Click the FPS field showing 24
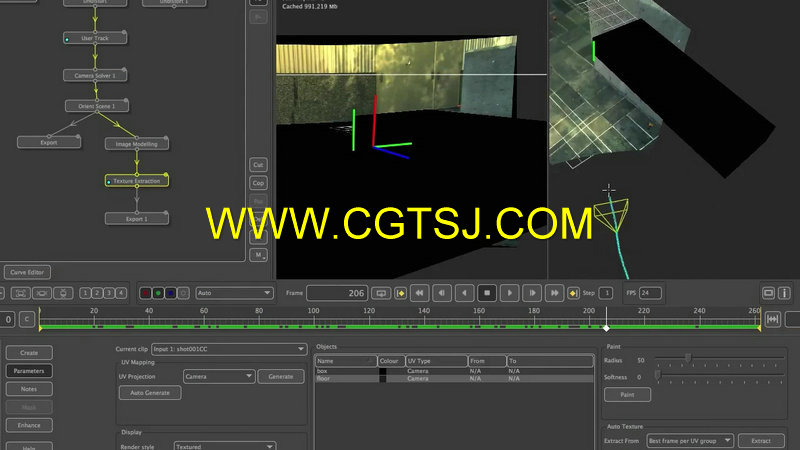Viewport: 800px width, 450px height. pyautogui.click(x=650, y=293)
